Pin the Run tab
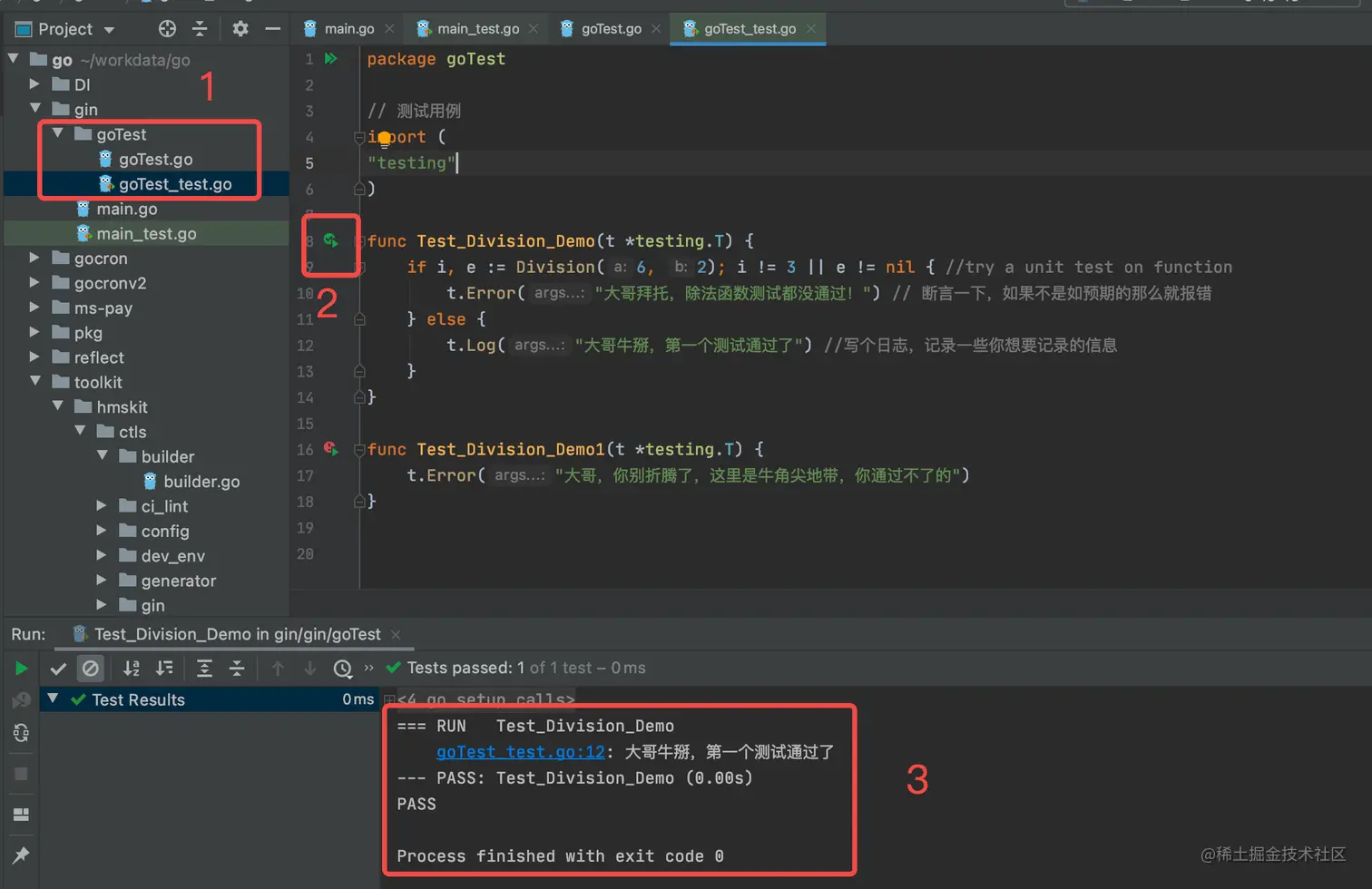Screen dimensions: 1372x889 tap(21, 855)
